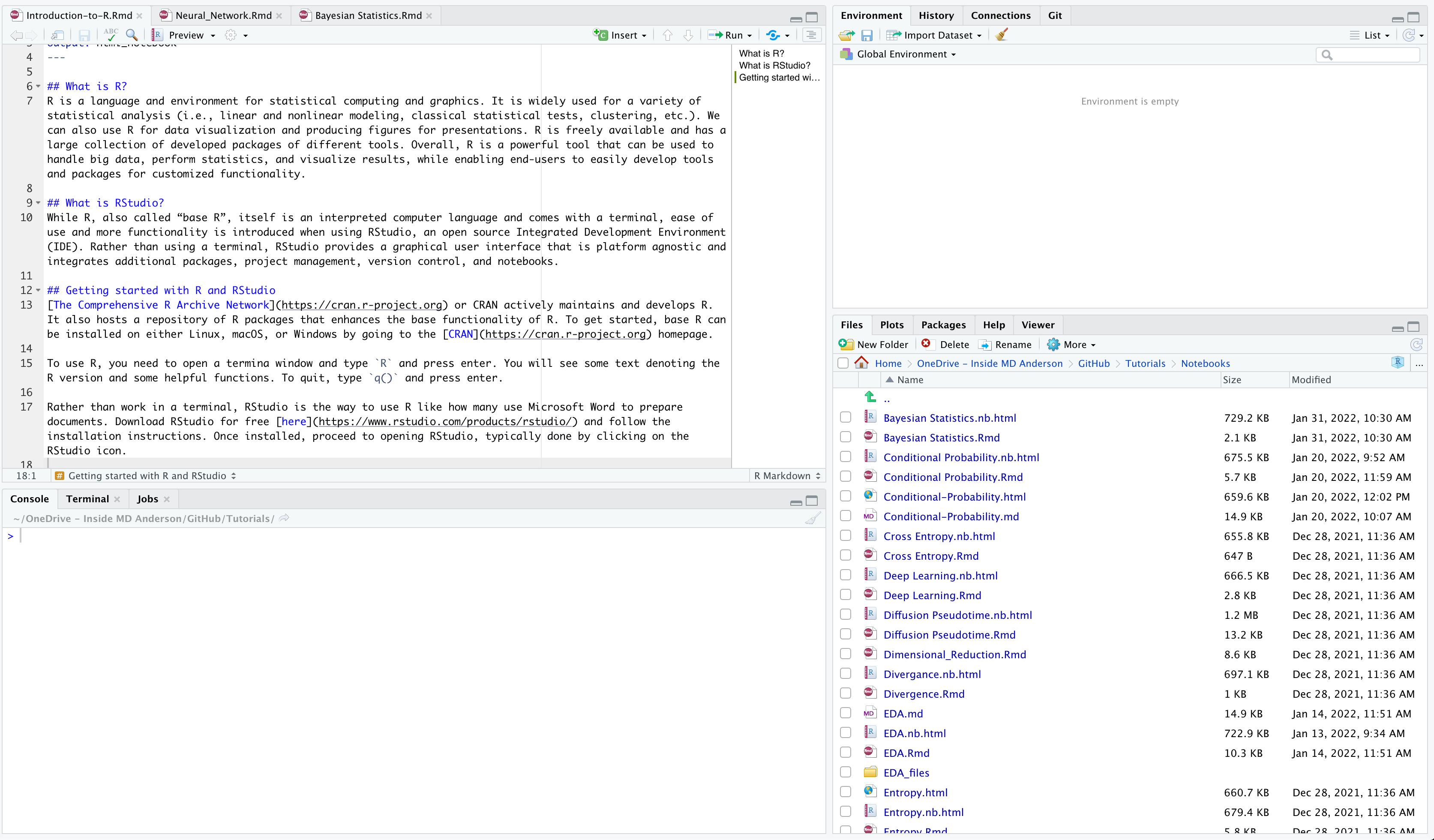Click the broom icon to clear the environment
This screenshot has height=840, width=1434.
1002,35
